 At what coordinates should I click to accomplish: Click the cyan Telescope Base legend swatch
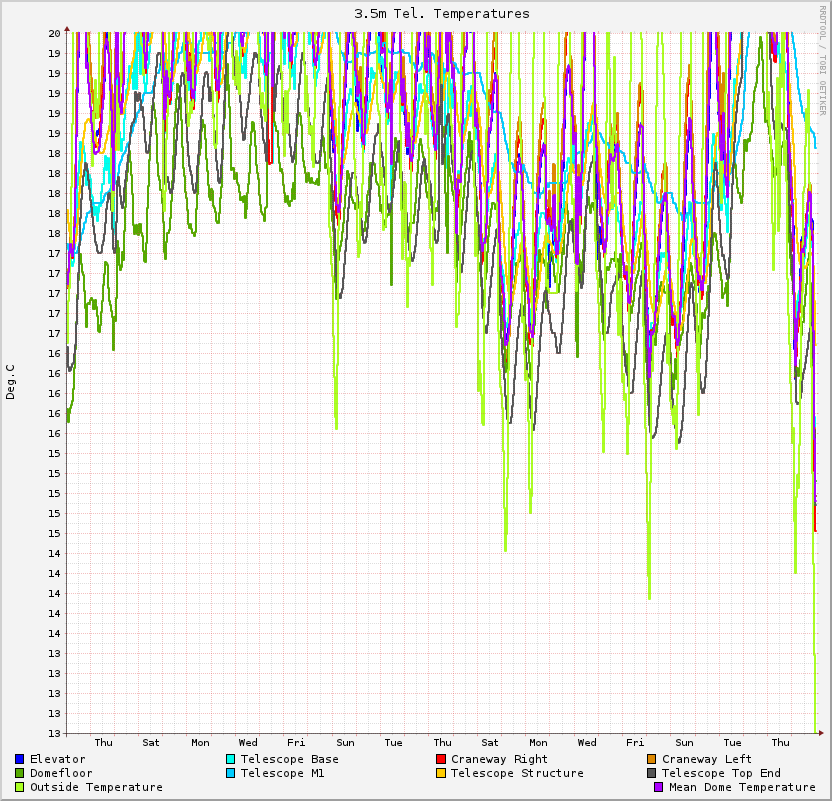231,759
